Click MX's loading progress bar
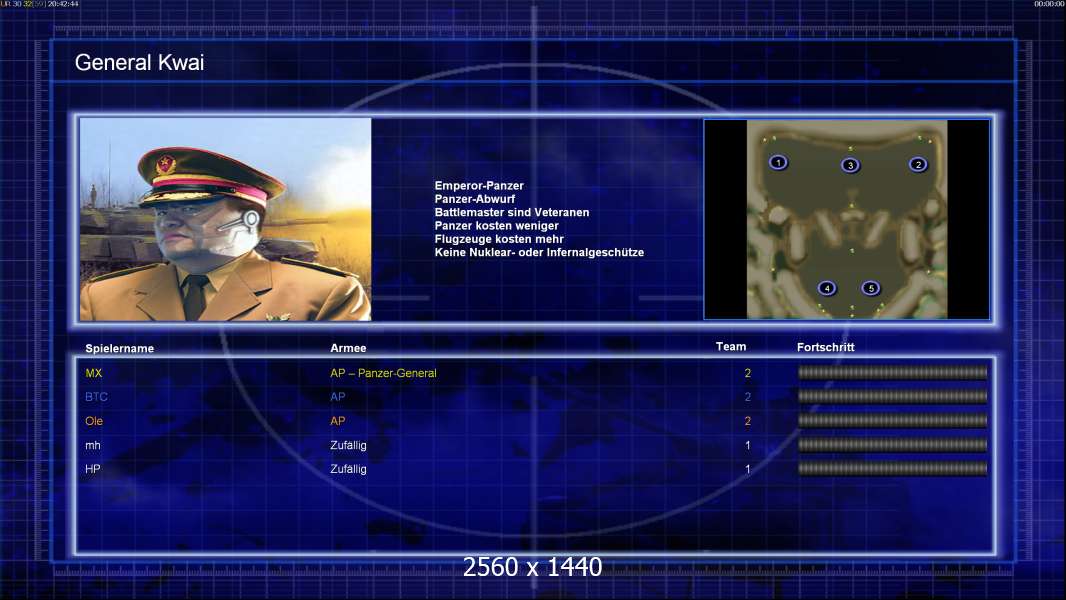 click(x=892, y=372)
